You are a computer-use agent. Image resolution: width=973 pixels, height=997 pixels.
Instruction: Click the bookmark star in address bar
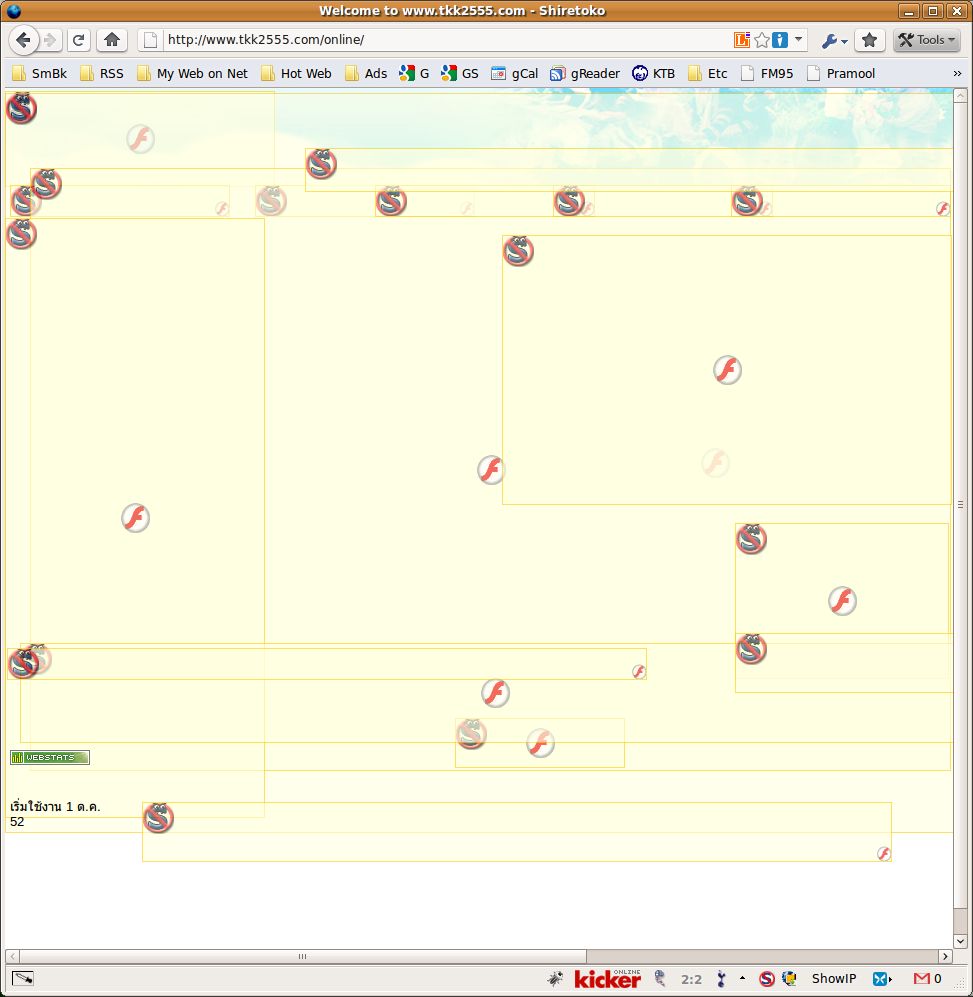[x=762, y=40]
